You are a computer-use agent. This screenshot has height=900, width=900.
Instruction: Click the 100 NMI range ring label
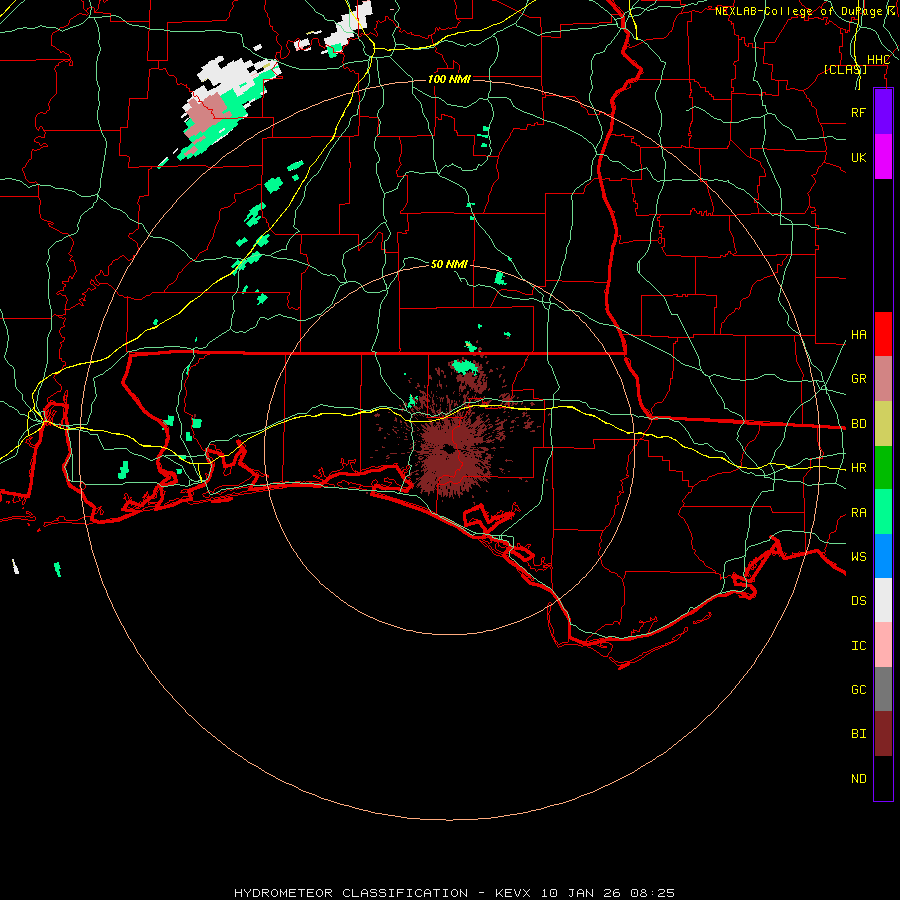tap(449, 79)
